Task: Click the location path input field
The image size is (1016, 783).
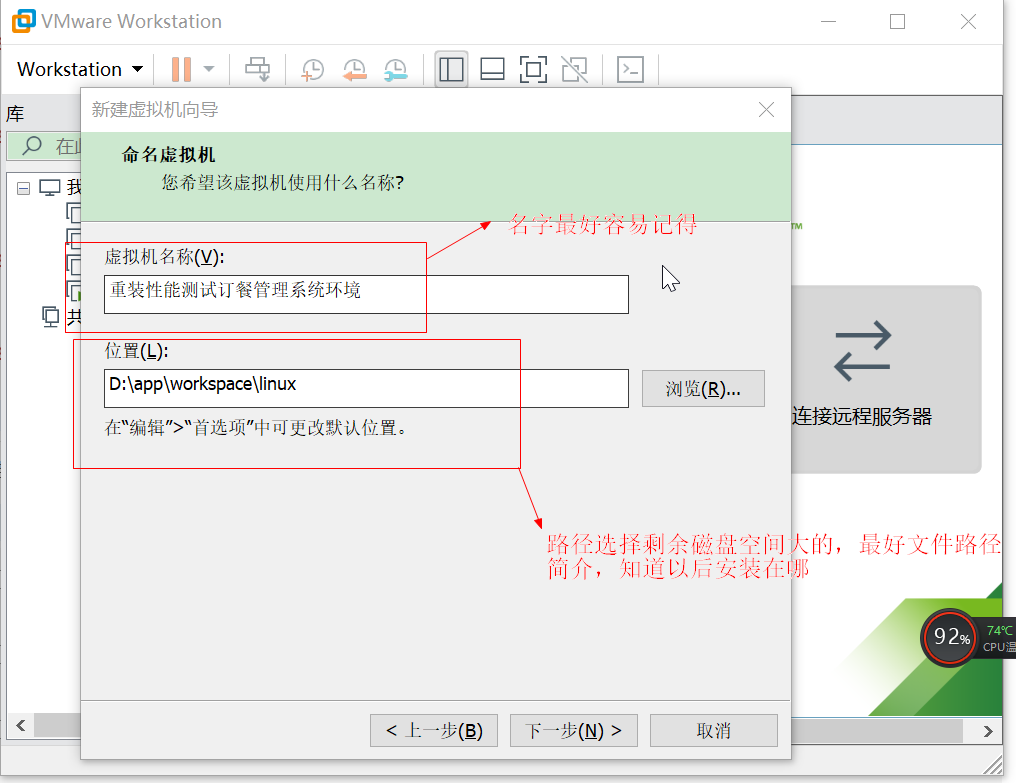Action: coord(366,388)
